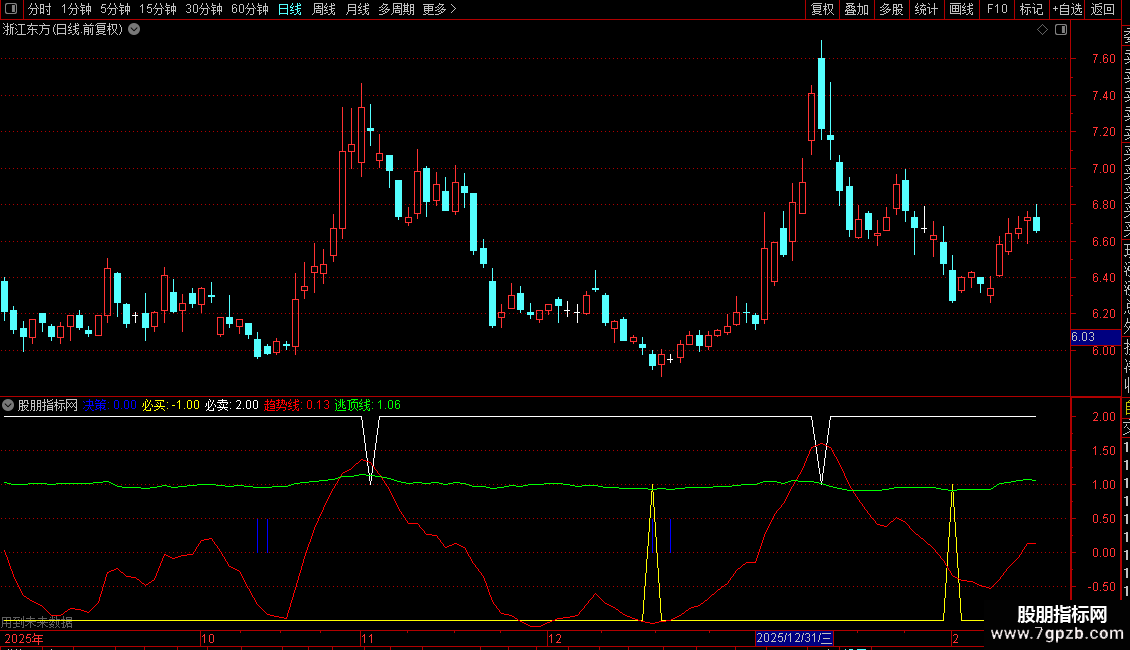This screenshot has width=1130, height=650.
Task: Switch to 周线 weekly chart
Action: 324,9
